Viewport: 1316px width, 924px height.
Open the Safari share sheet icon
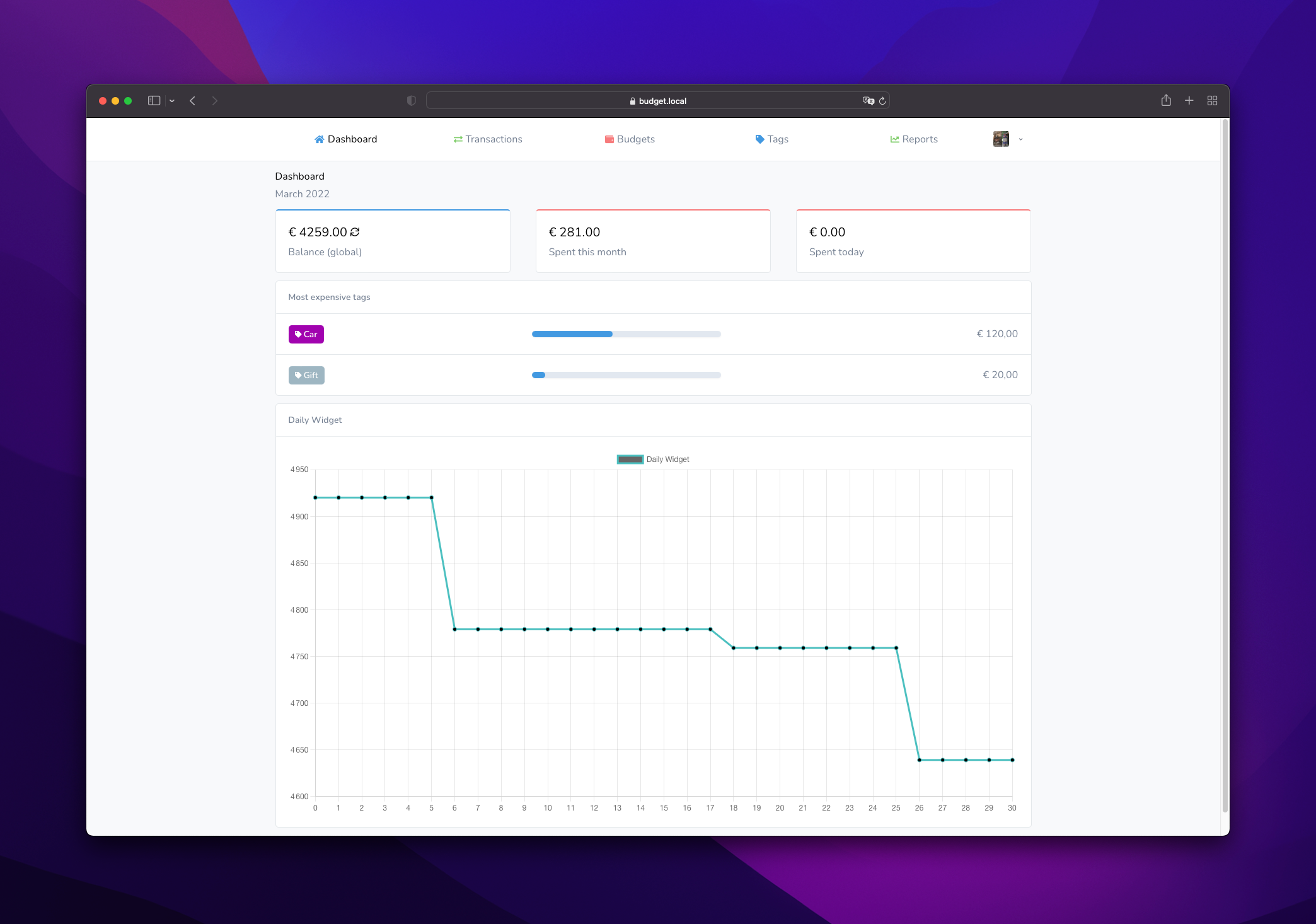[x=1166, y=101]
